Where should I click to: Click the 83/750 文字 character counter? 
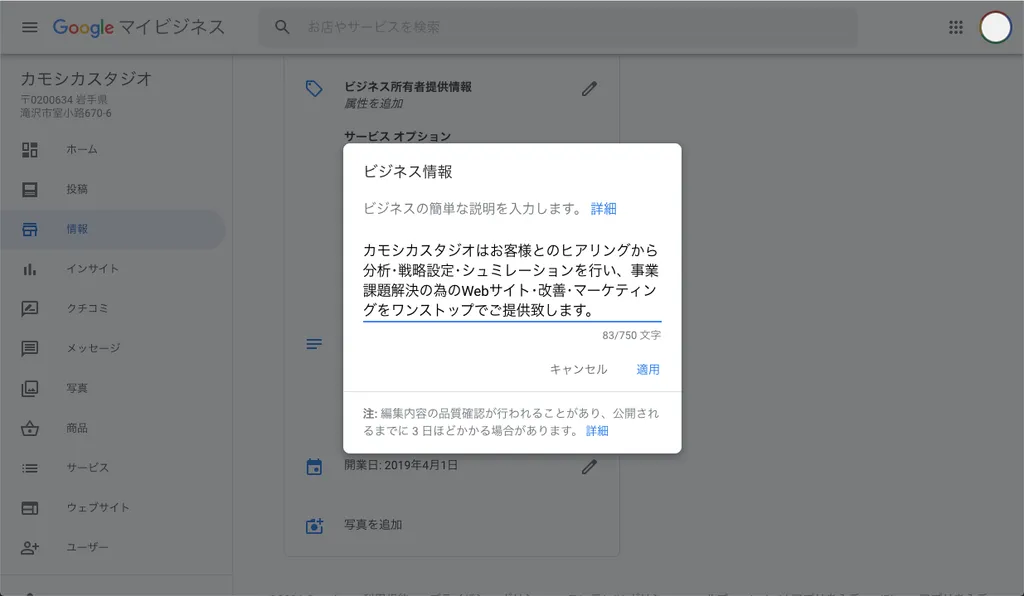point(632,335)
